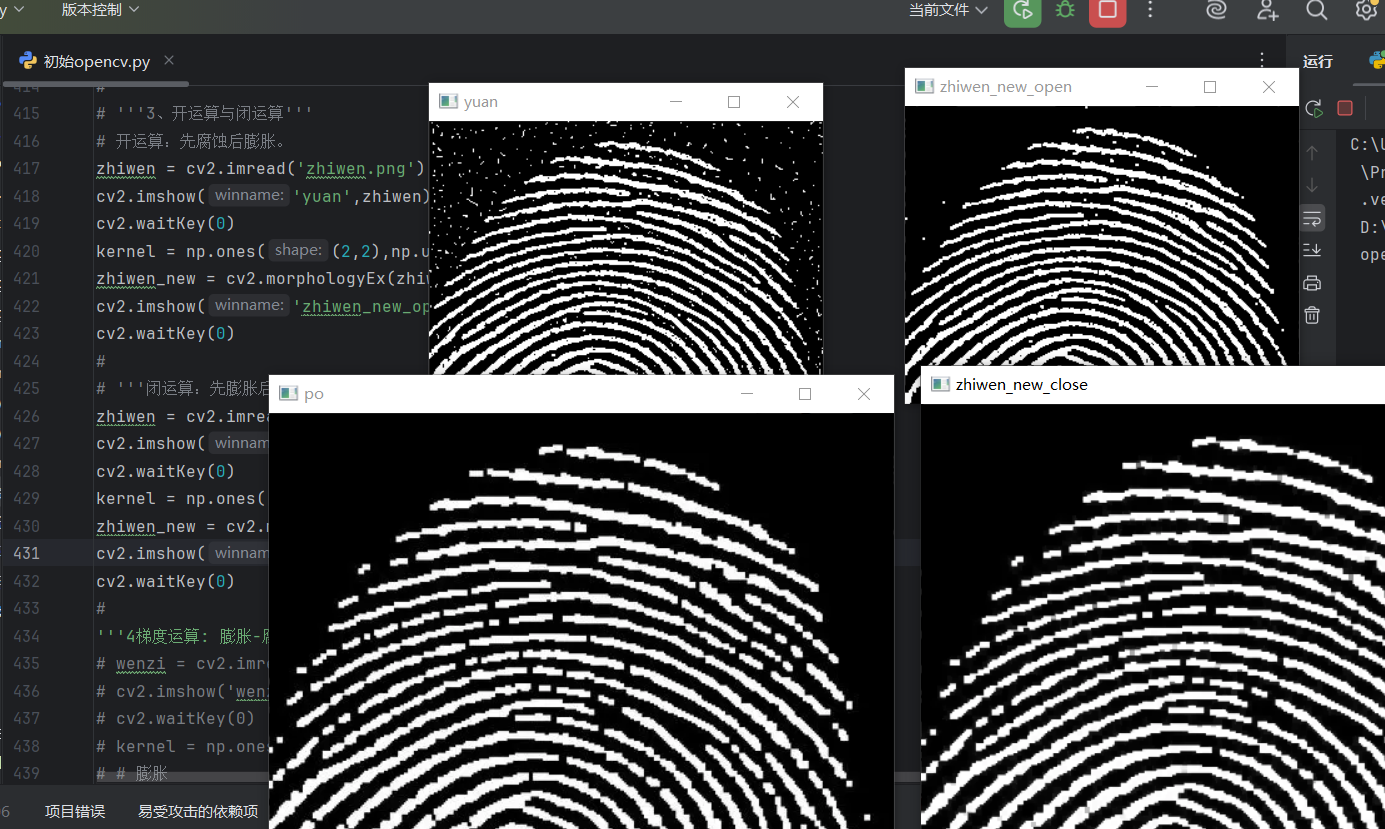Close the po image window
This screenshot has width=1385, height=829.
coord(864,394)
